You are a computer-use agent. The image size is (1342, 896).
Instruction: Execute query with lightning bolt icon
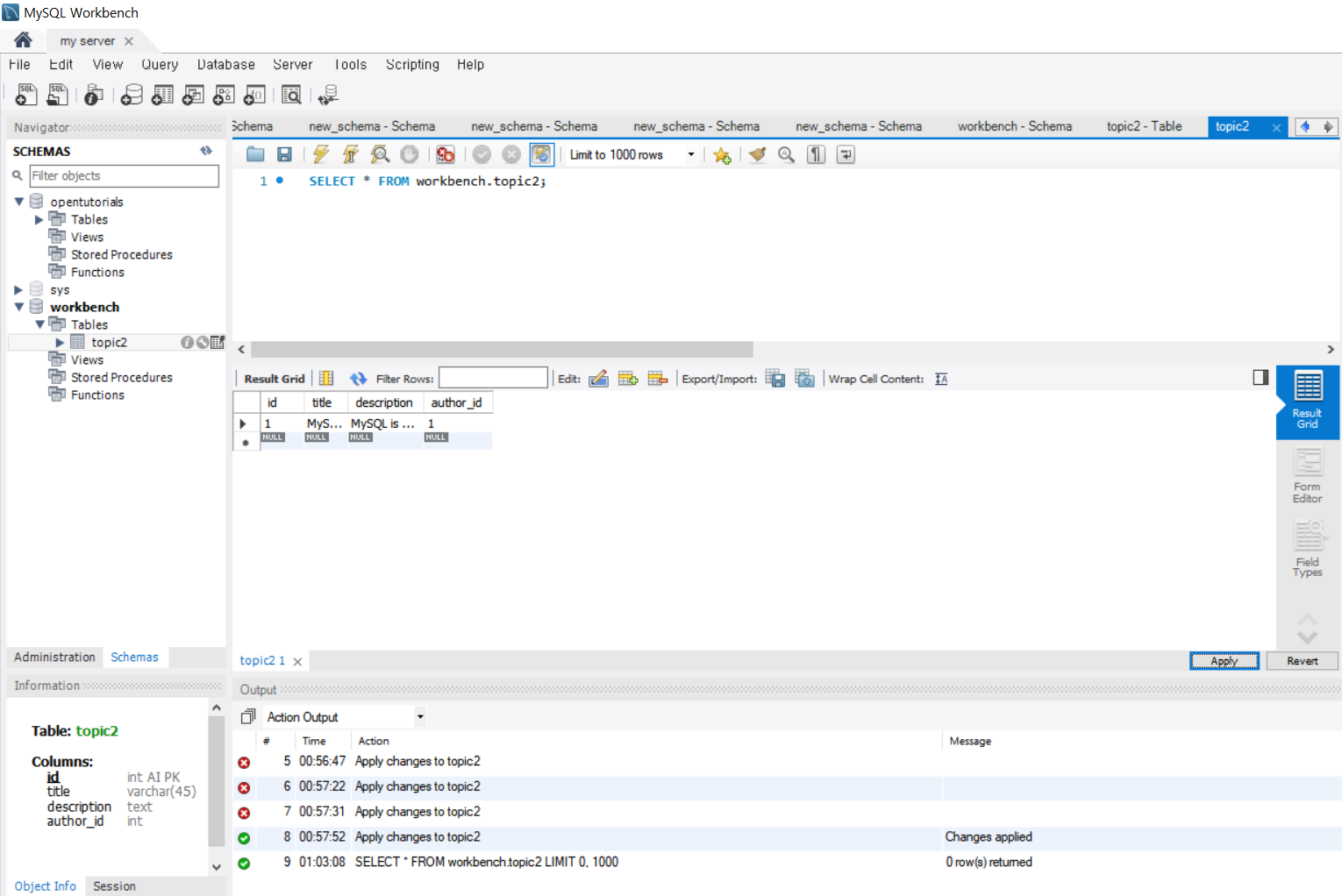point(321,154)
